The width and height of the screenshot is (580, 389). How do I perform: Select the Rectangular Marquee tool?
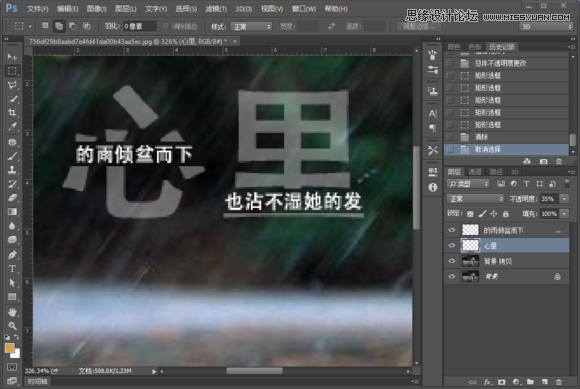pos(12,71)
